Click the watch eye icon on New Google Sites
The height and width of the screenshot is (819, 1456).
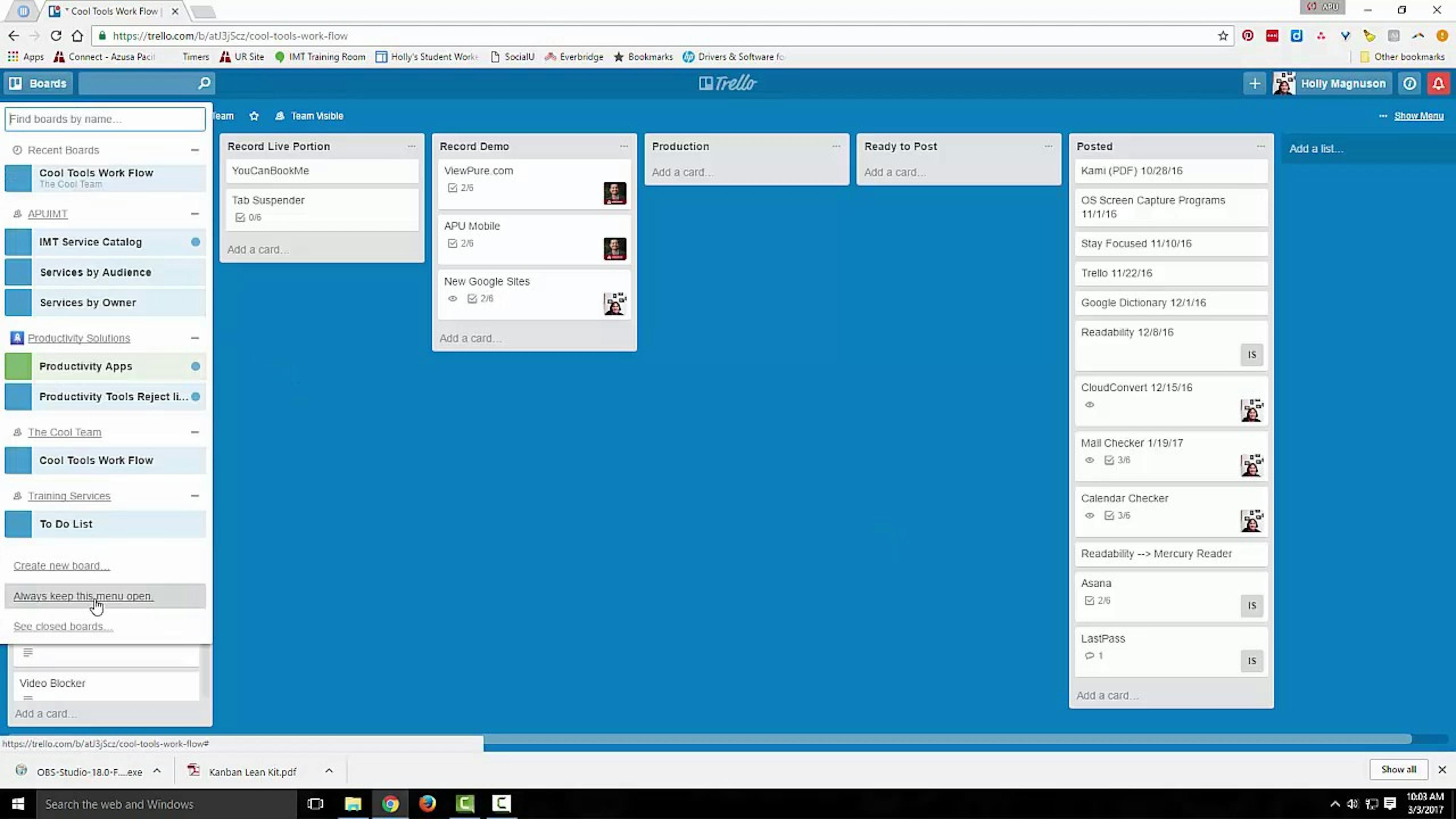452,299
